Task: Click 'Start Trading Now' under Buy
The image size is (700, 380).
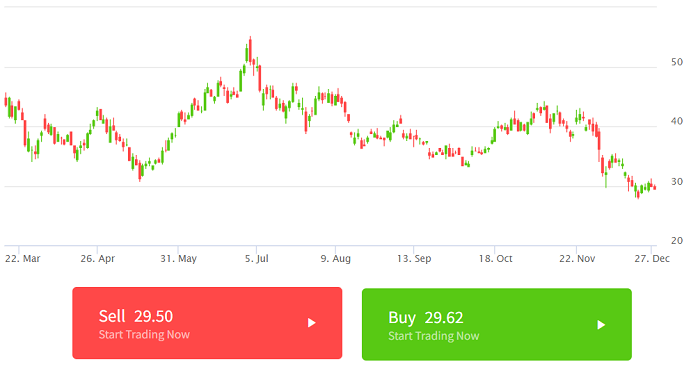Action: pyautogui.click(x=433, y=336)
